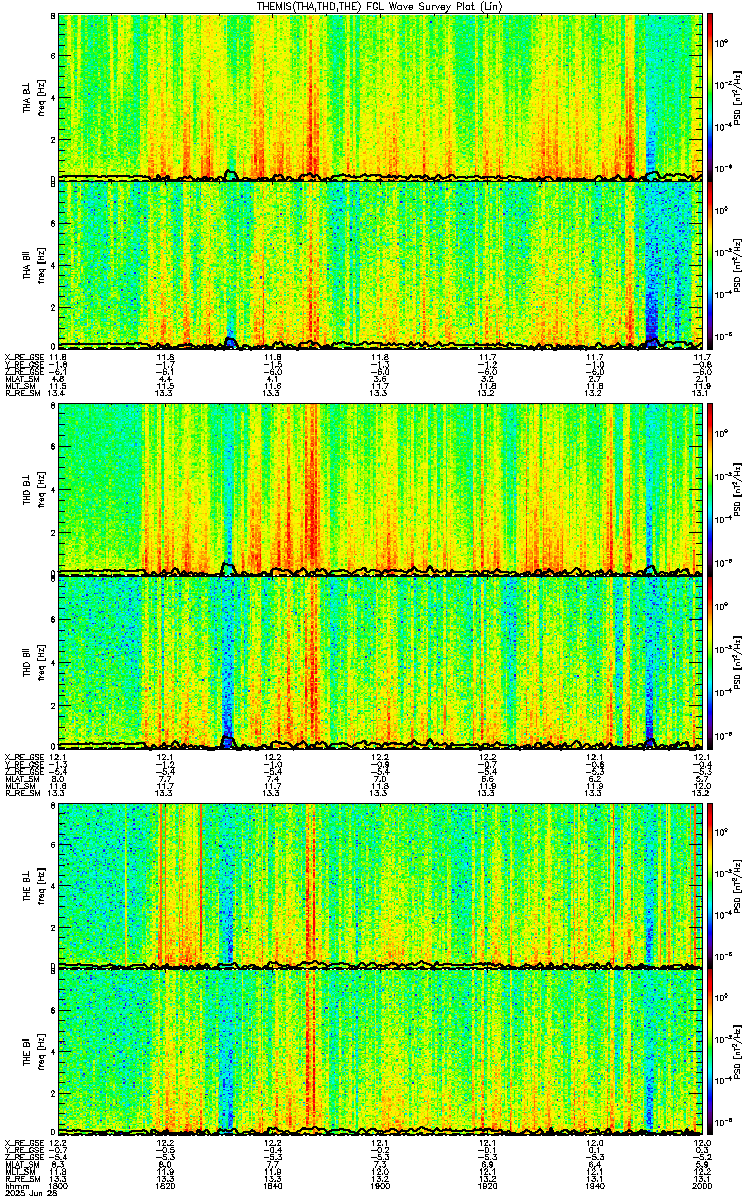
Task: Click the 2000 time tick label
Action: (x=702, y=1185)
